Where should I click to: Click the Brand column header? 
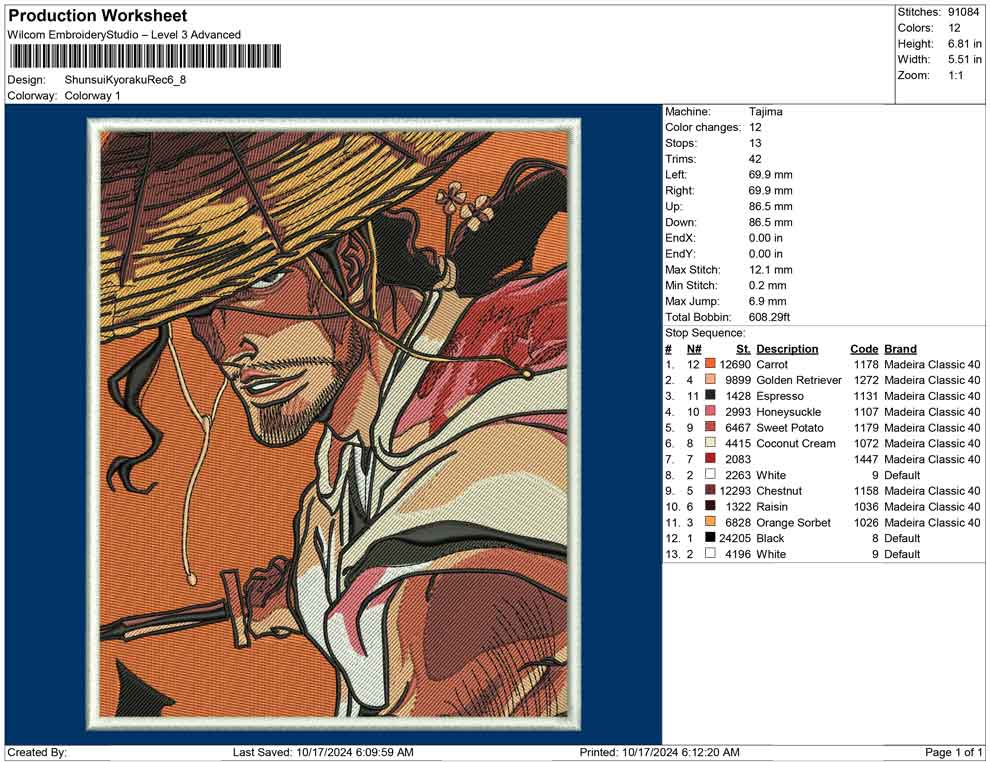[900, 349]
